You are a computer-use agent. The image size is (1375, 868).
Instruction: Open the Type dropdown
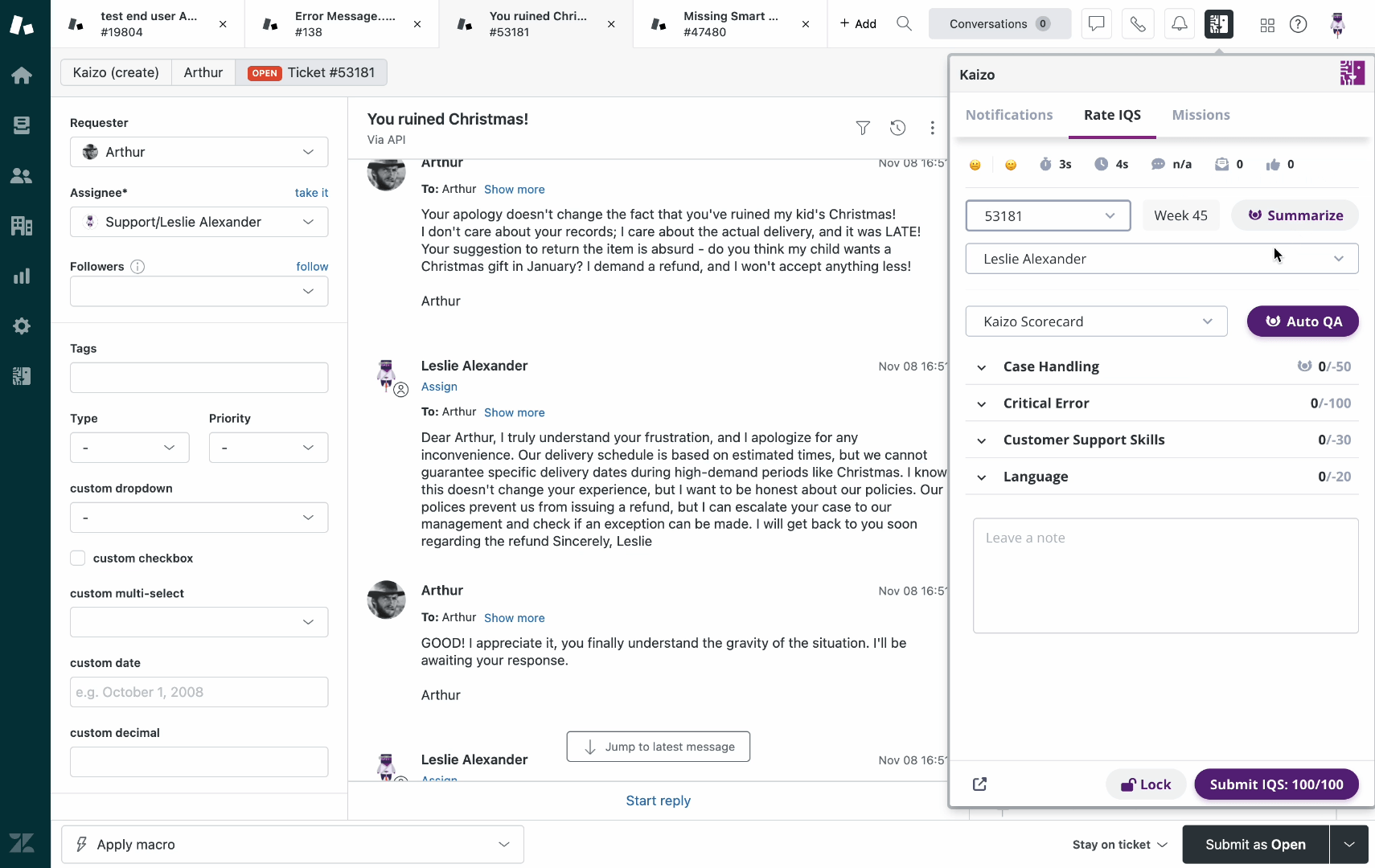pos(129,448)
